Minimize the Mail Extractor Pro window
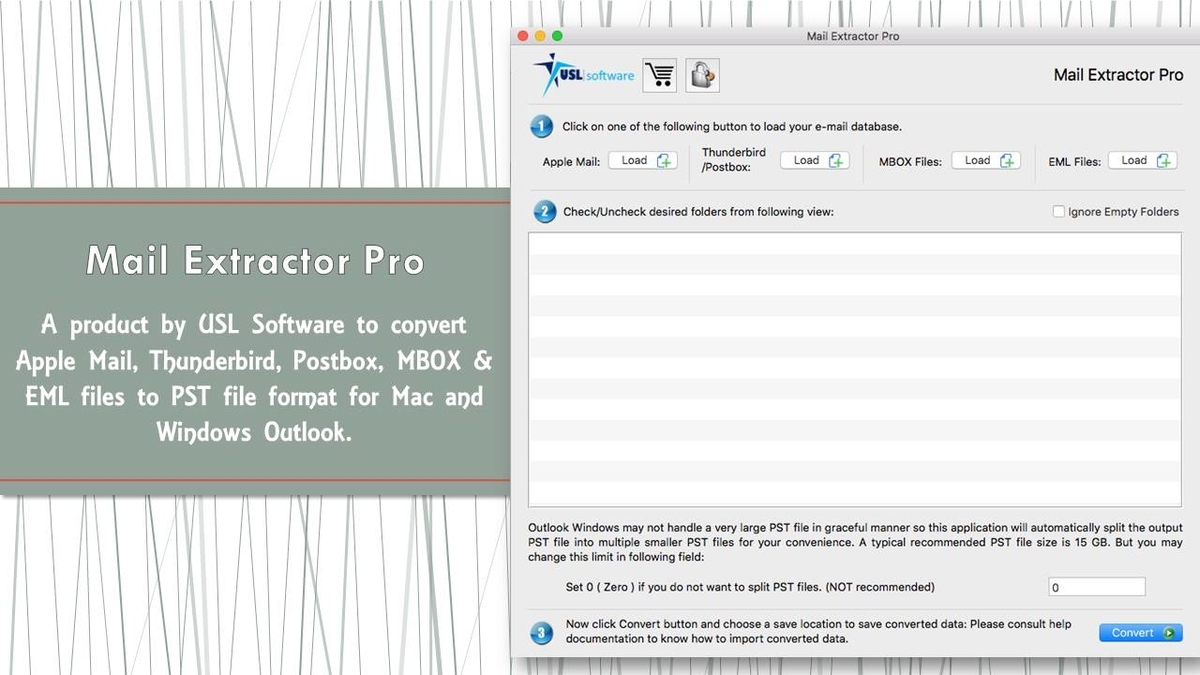Viewport: 1200px width, 675px height. pyautogui.click(x=541, y=36)
